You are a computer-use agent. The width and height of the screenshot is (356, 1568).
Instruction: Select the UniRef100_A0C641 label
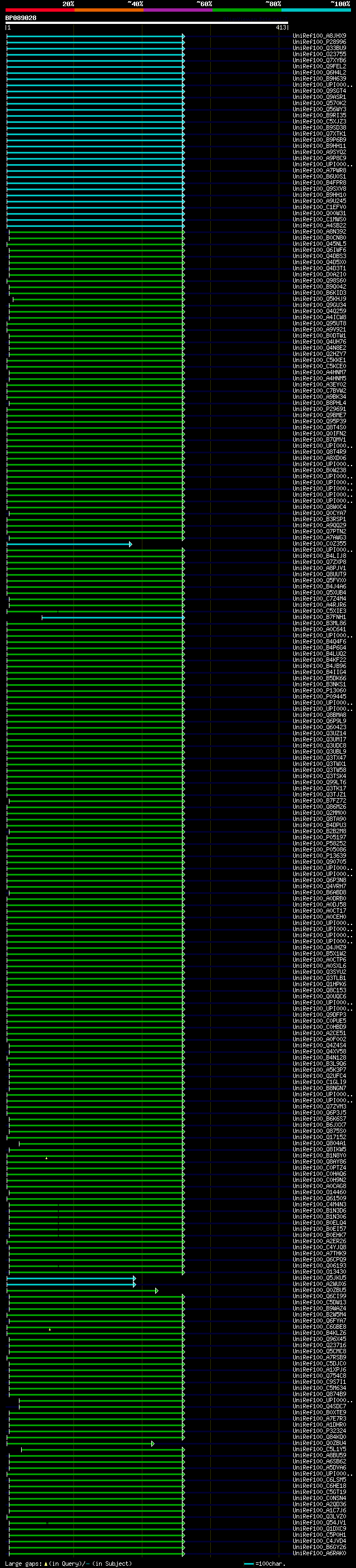(x=319, y=630)
